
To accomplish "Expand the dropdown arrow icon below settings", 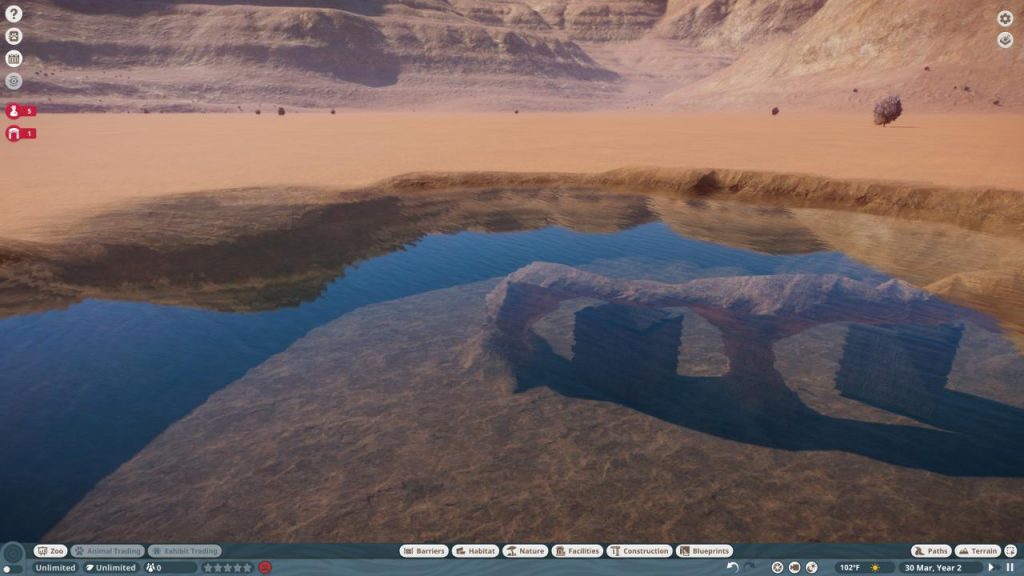I will (x=1005, y=40).
